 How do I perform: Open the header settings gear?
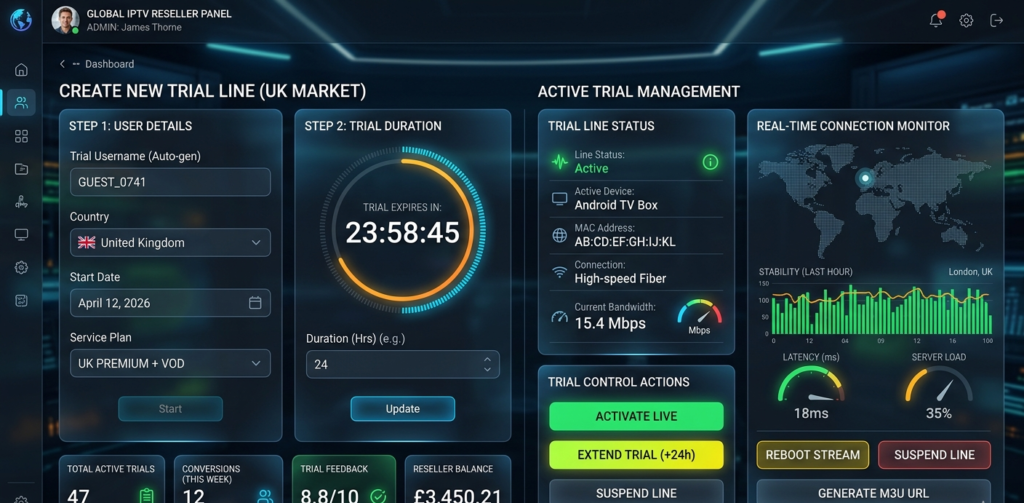pos(966,20)
